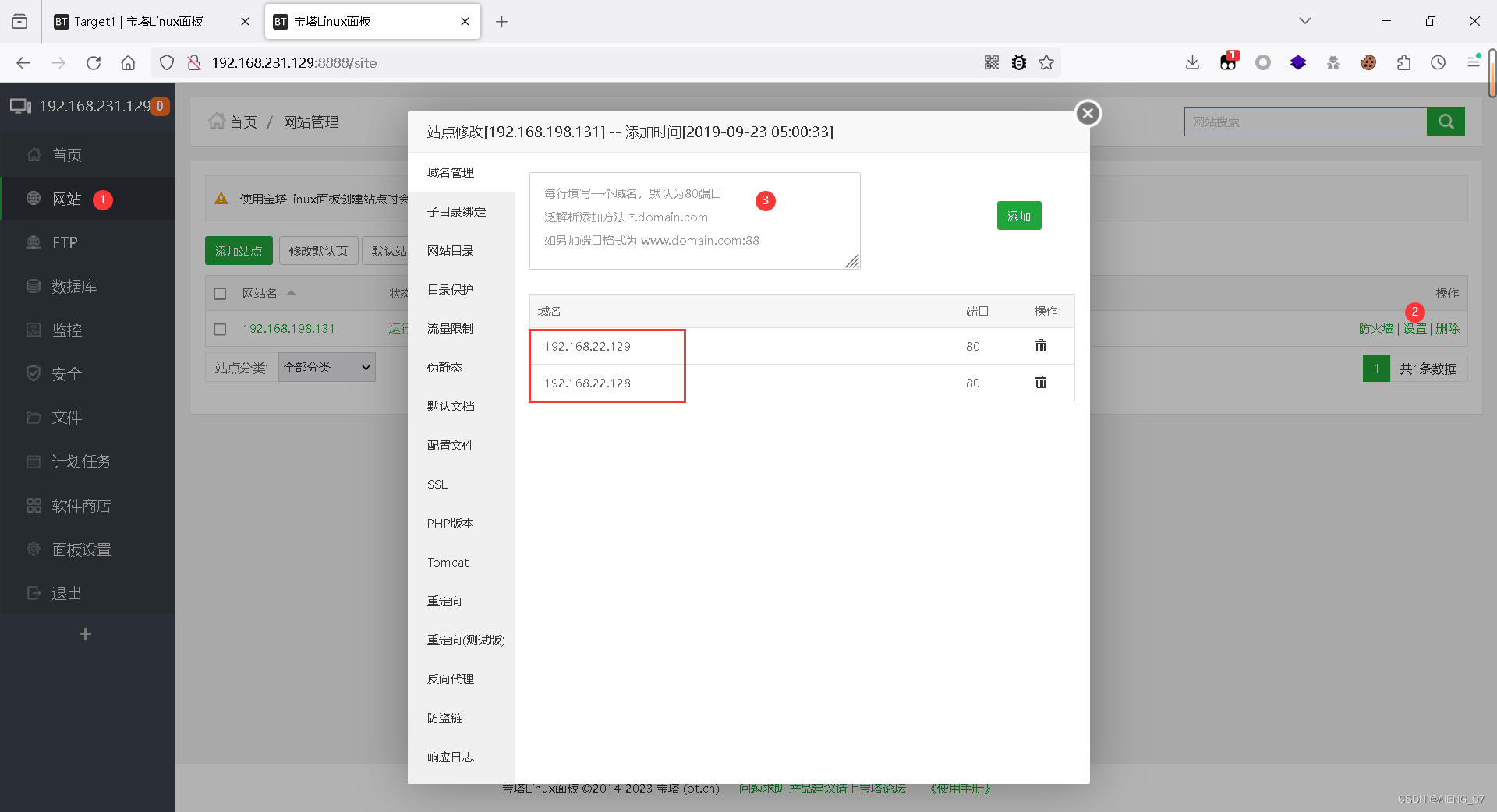Open the 监控 sidebar item
The image size is (1497, 812).
coord(87,330)
